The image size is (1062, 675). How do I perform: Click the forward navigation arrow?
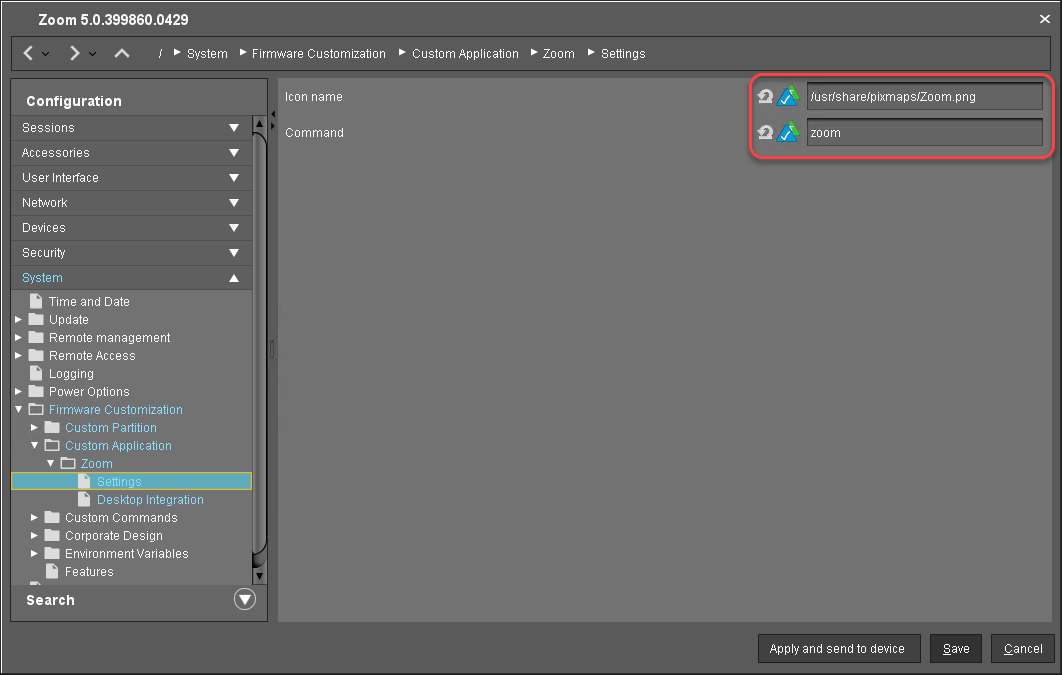pyautogui.click(x=75, y=53)
